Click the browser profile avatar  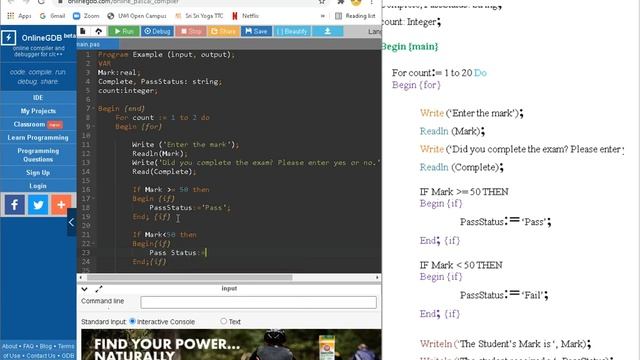click(356, 2)
